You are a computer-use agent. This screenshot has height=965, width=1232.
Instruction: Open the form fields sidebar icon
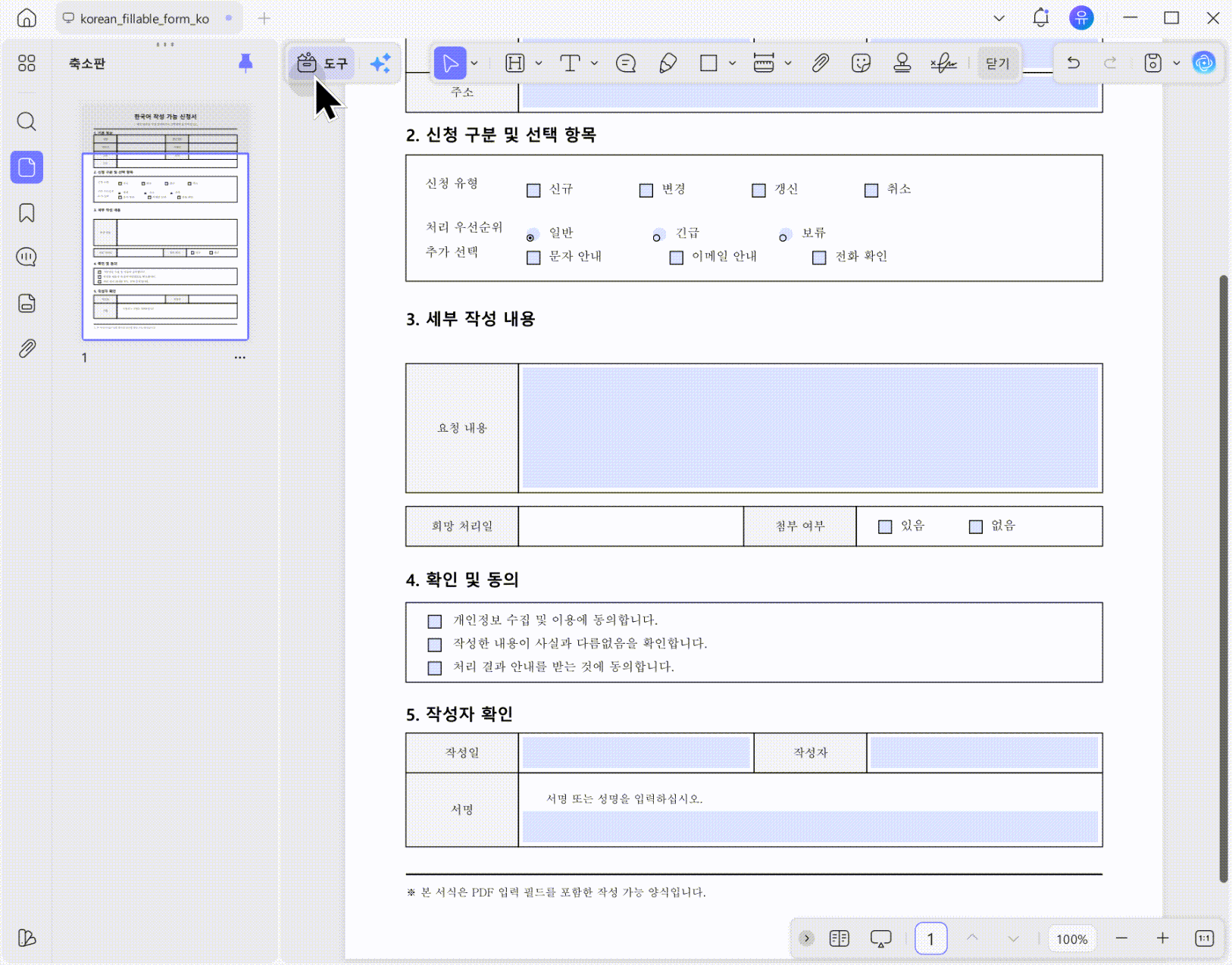pyautogui.click(x=27, y=303)
